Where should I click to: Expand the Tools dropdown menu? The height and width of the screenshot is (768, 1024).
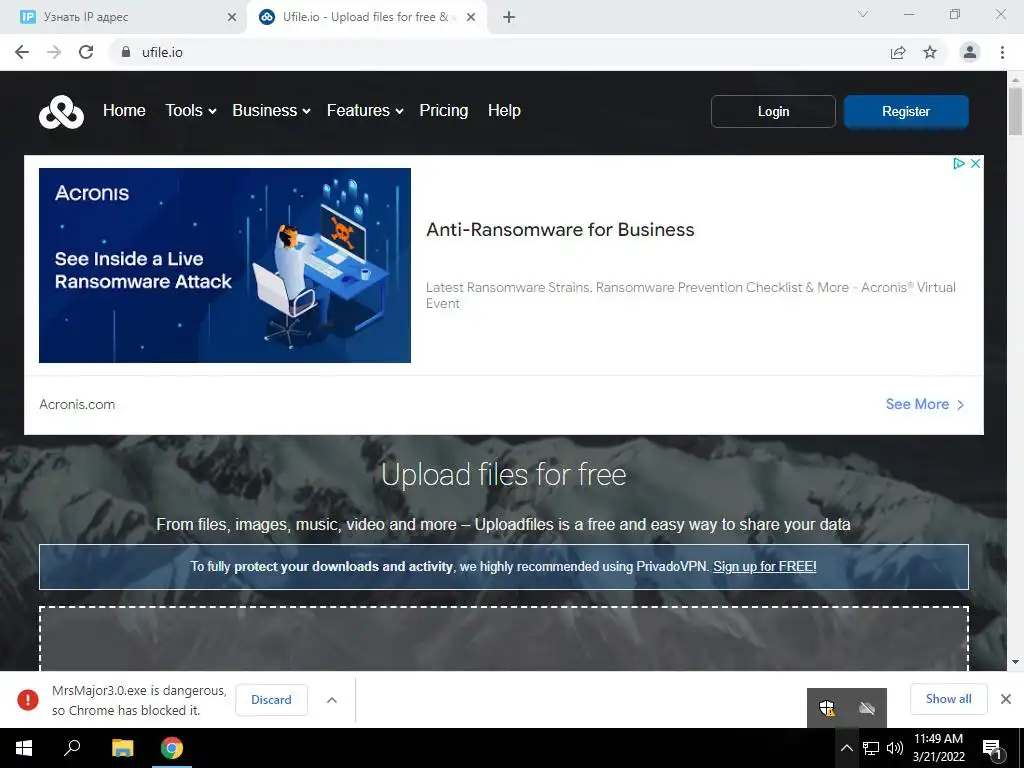(191, 110)
